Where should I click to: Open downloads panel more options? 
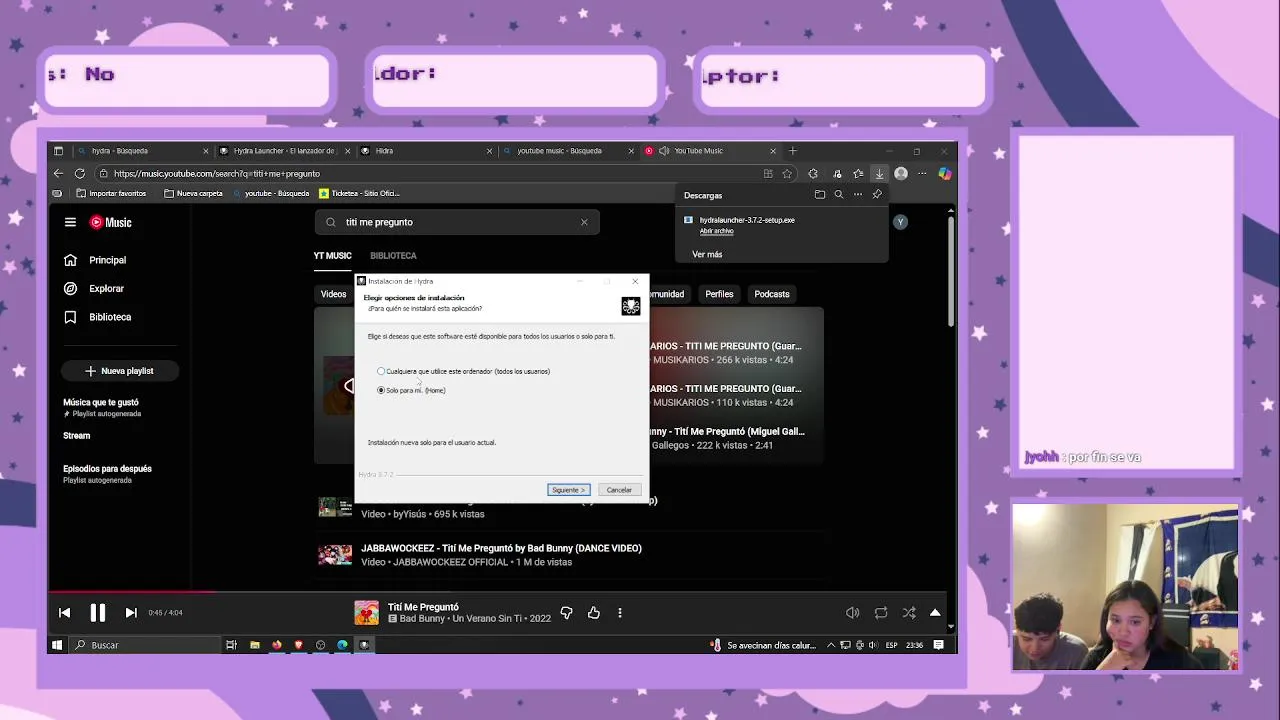[858, 195]
